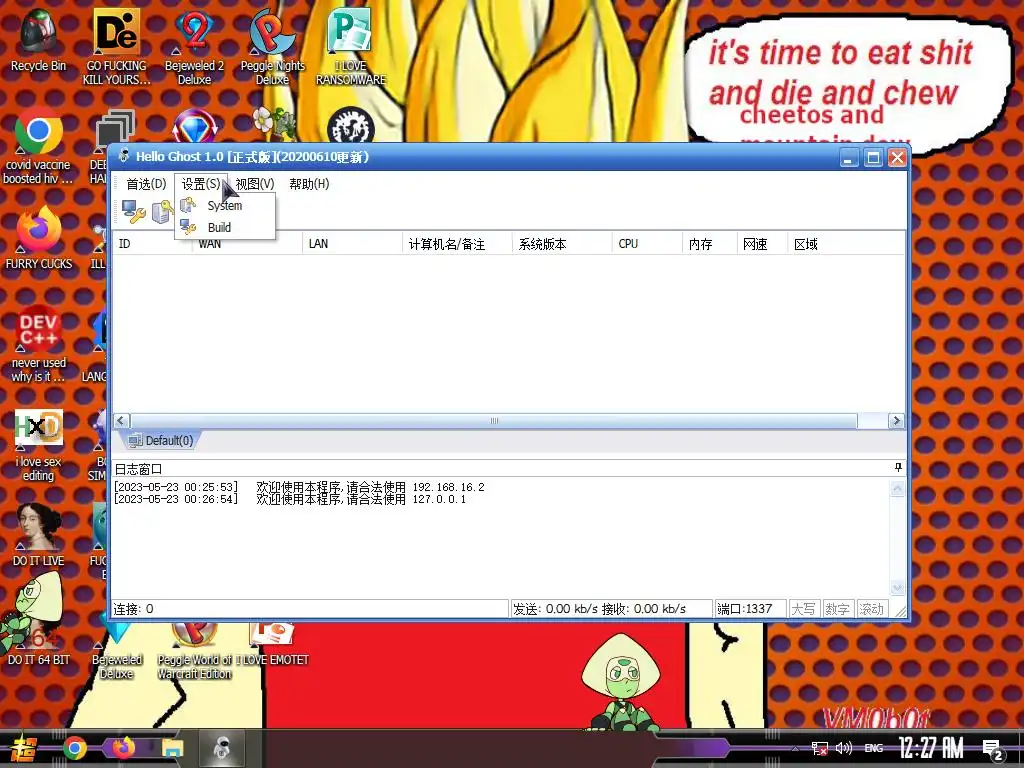
Task: Select the HxD hex editor desktop icon
Action: point(39,444)
